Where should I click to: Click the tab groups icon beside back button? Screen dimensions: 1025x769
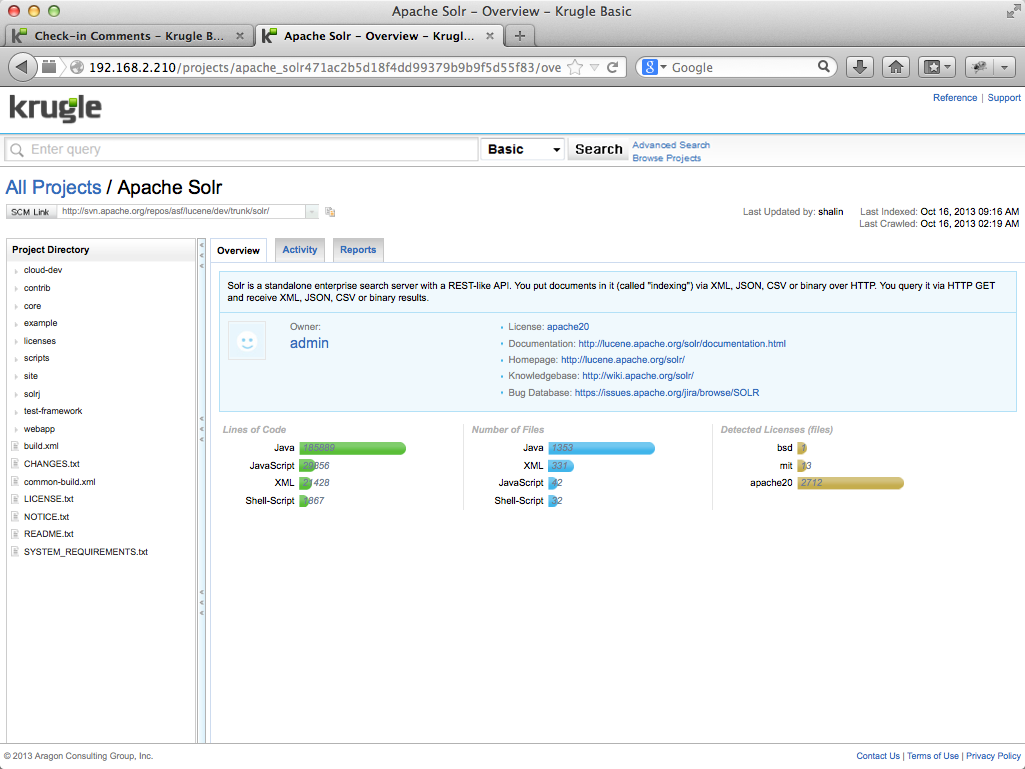point(49,67)
